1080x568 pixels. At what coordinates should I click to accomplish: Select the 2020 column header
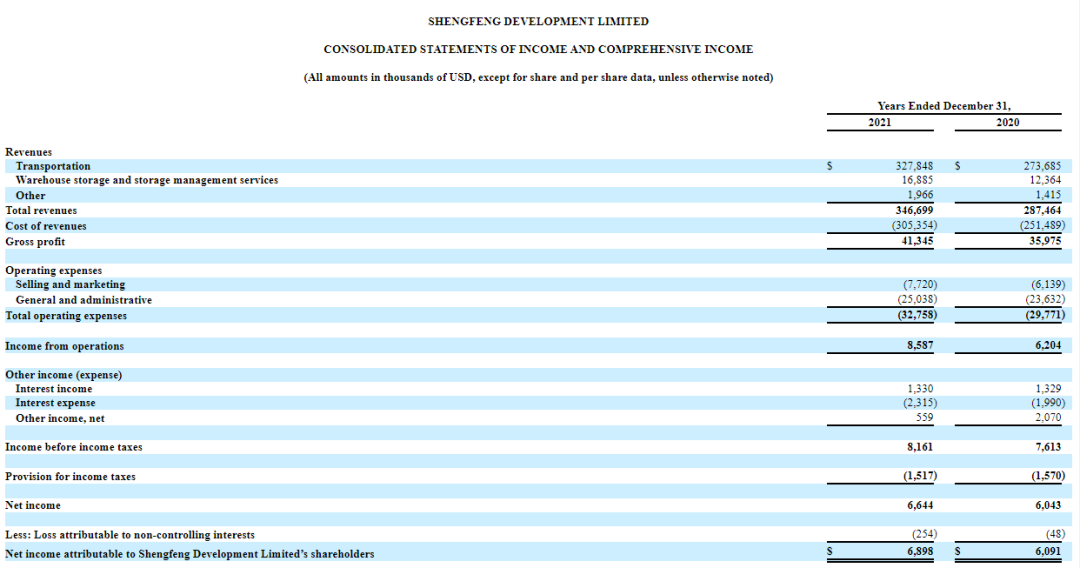(1008, 123)
